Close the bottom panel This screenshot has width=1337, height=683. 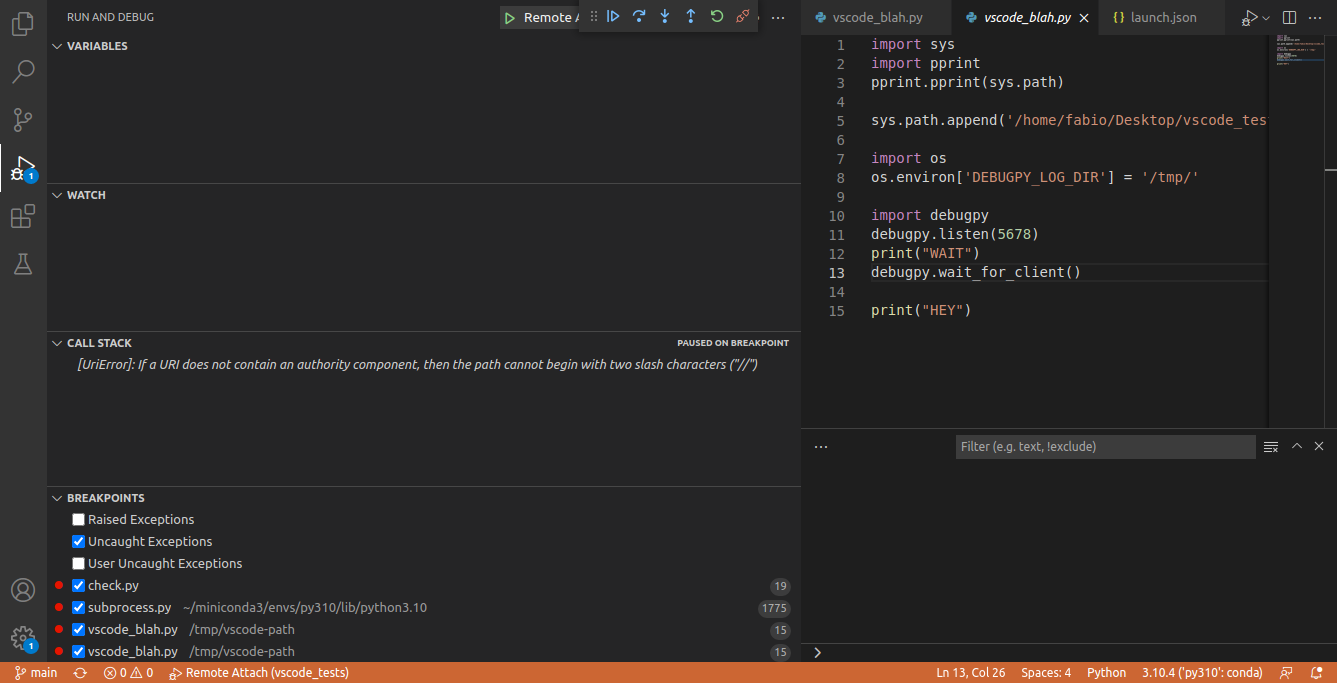click(1319, 447)
